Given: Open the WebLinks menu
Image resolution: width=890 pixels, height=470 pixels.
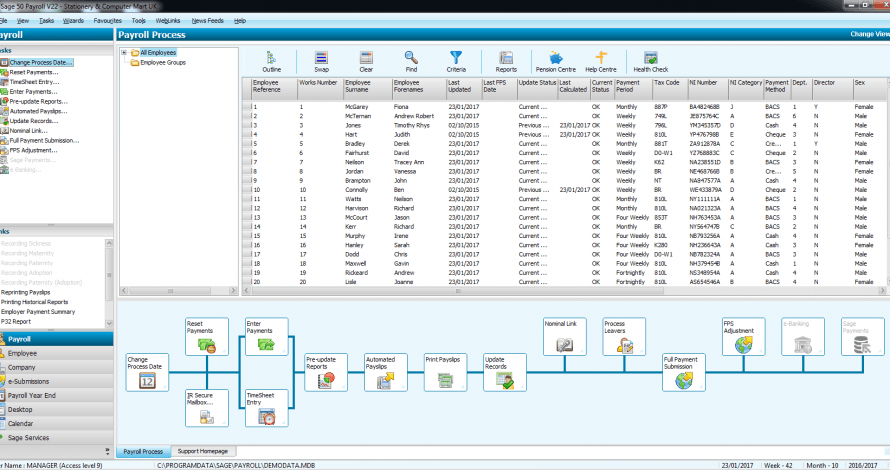Looking at the screenshot, I should pos(167,20).
